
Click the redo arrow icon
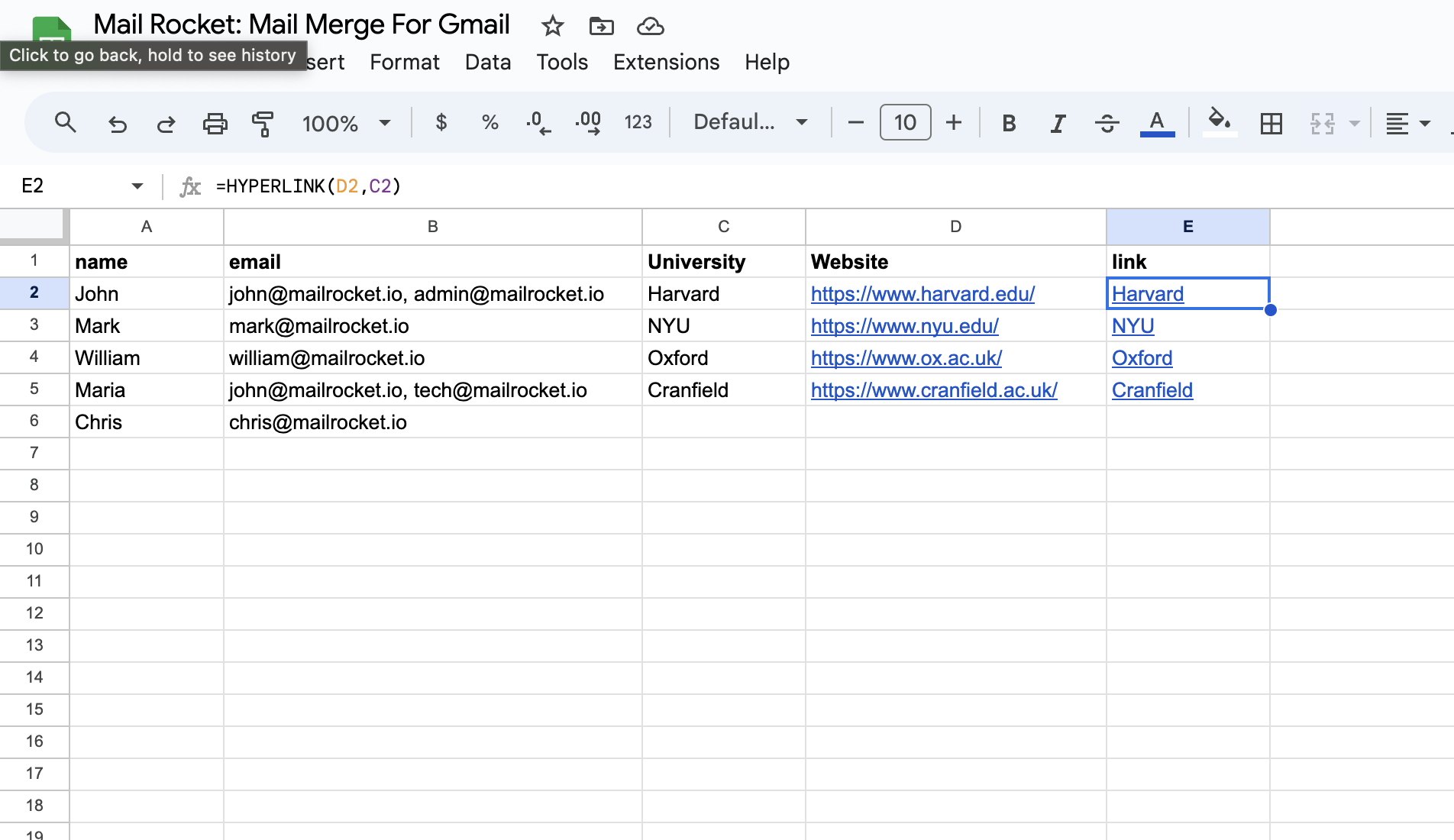166,123
